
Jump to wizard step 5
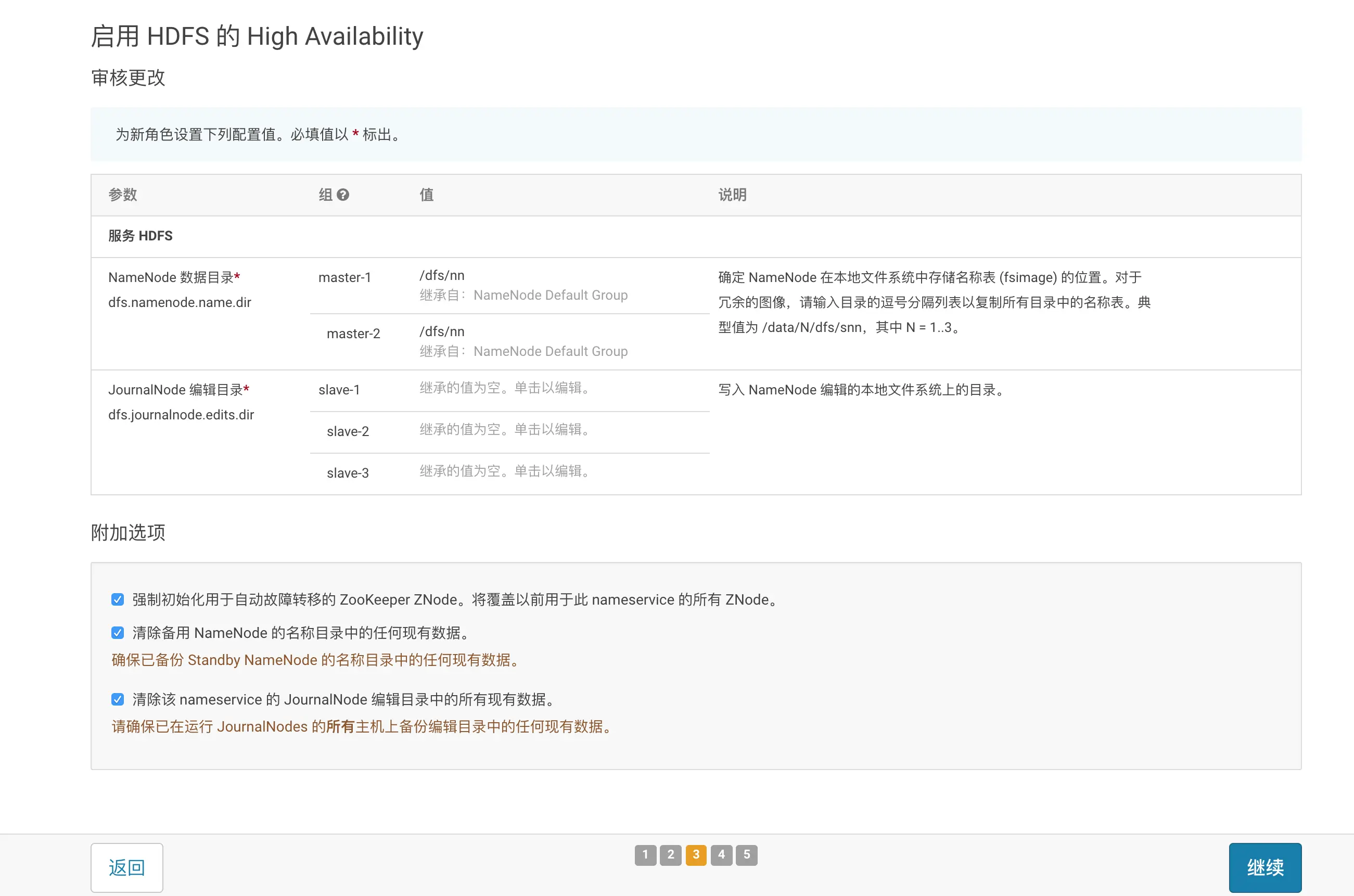pos(747,855)
